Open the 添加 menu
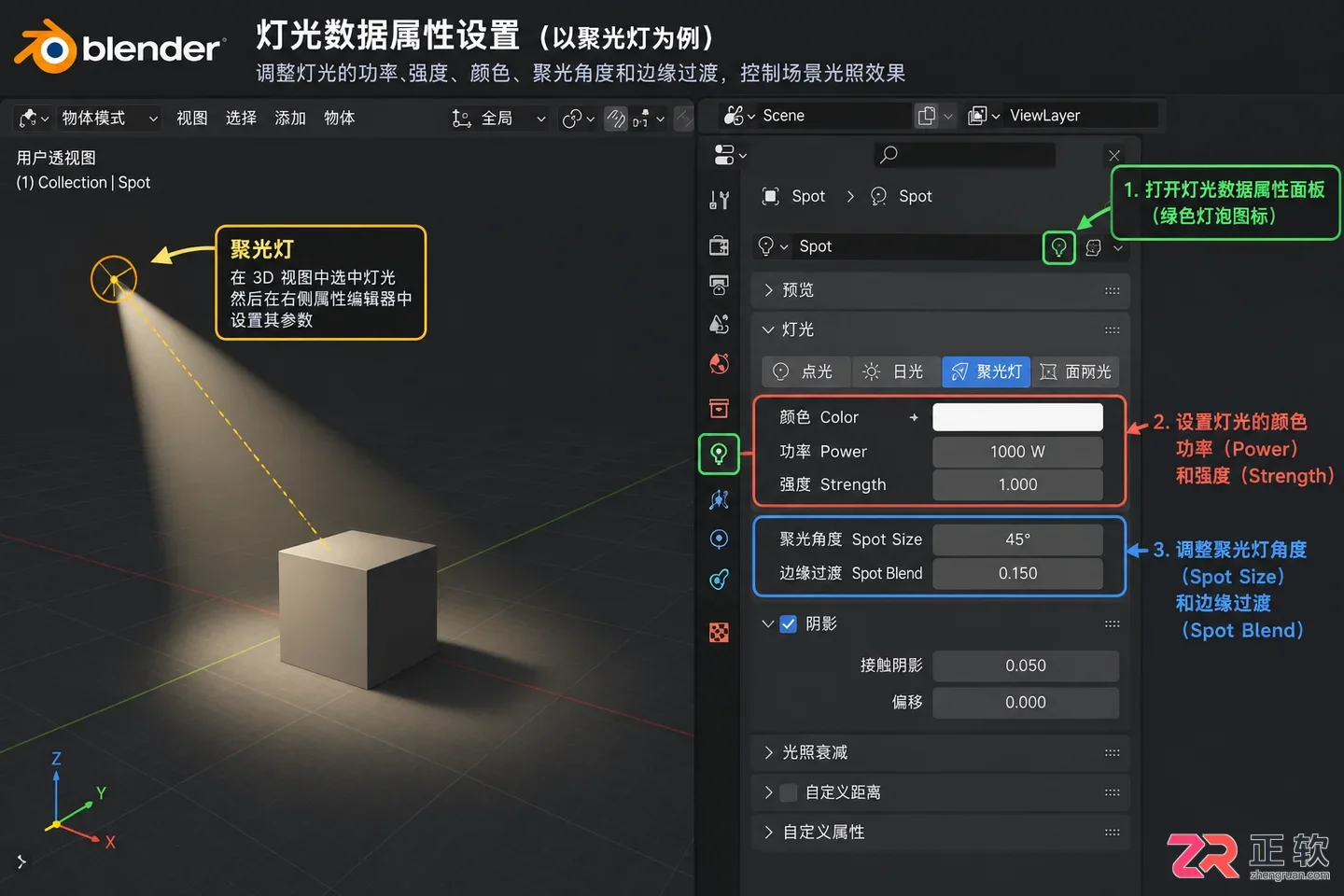 pyautogui.click(x=290, y=119)
